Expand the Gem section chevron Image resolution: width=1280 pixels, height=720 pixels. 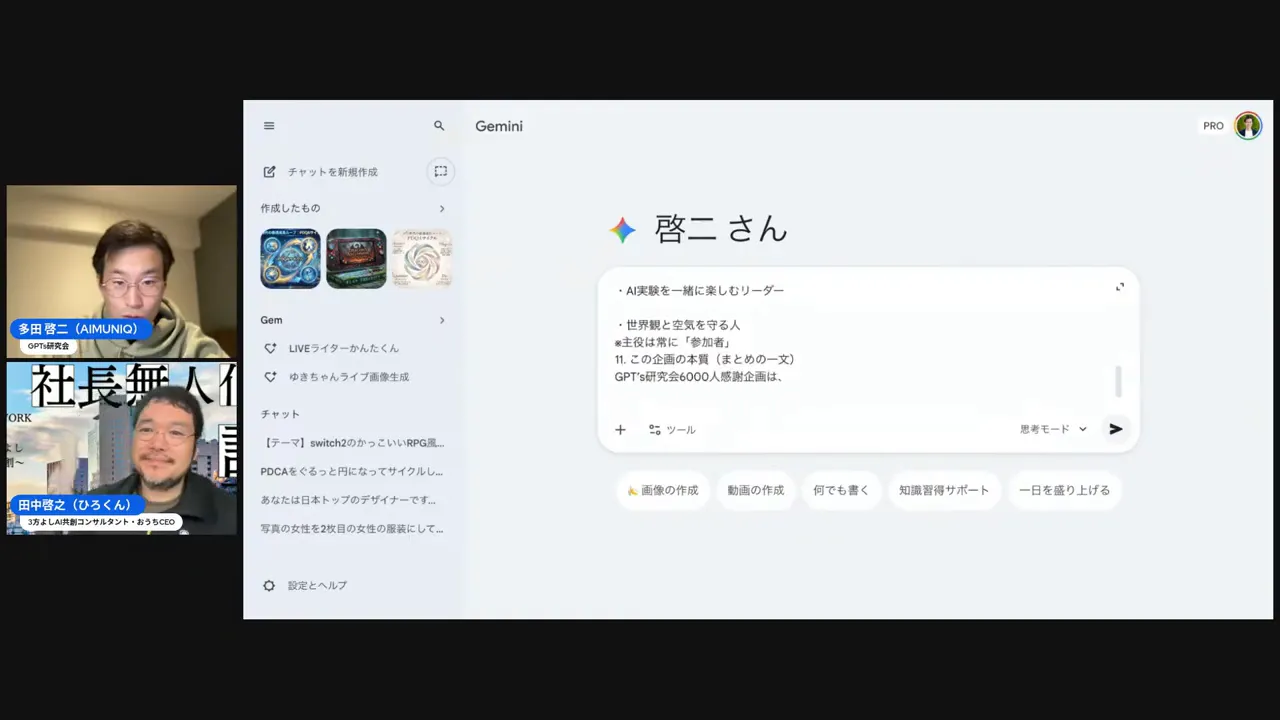[441, 320]
